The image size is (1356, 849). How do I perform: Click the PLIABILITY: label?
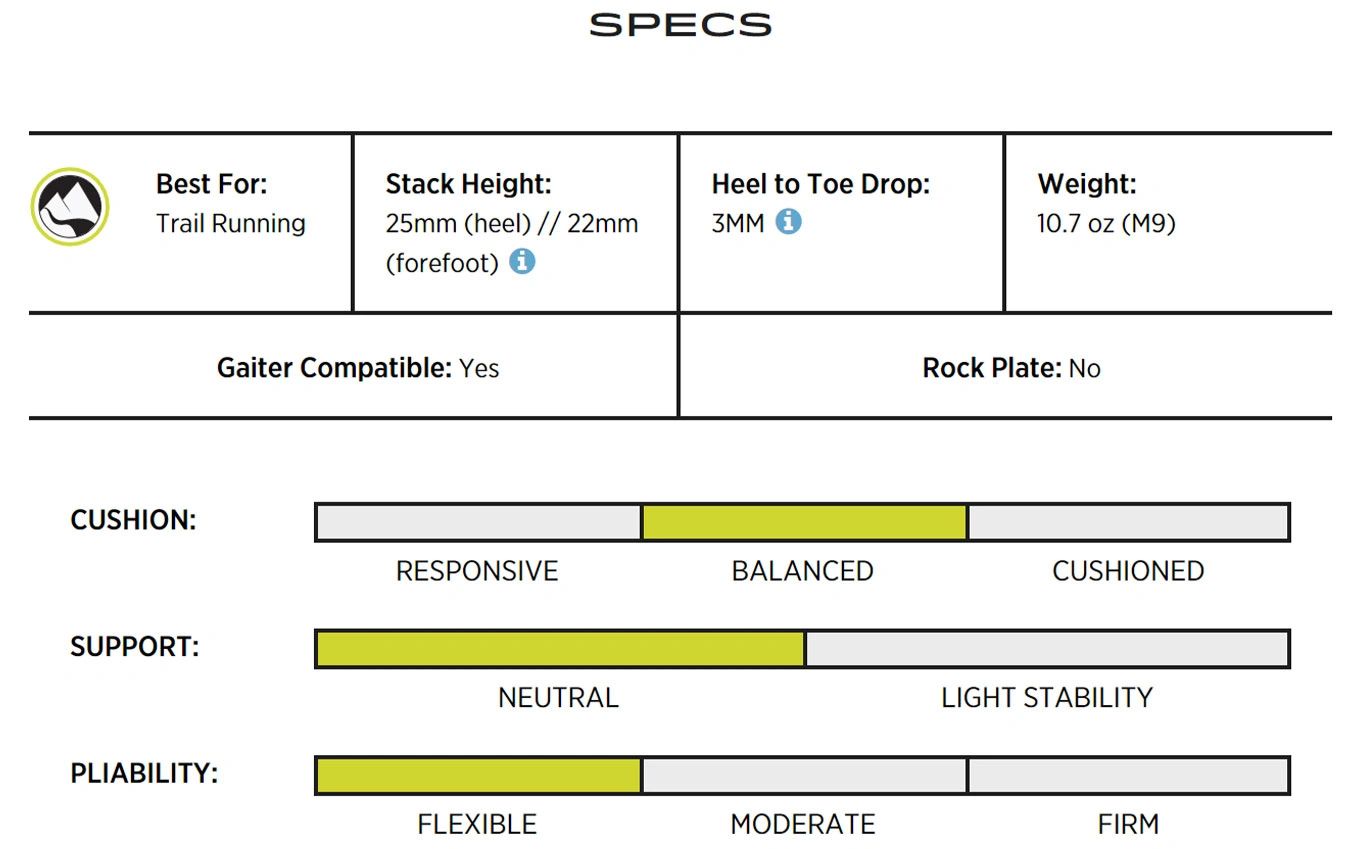click(x=144, y=773)
